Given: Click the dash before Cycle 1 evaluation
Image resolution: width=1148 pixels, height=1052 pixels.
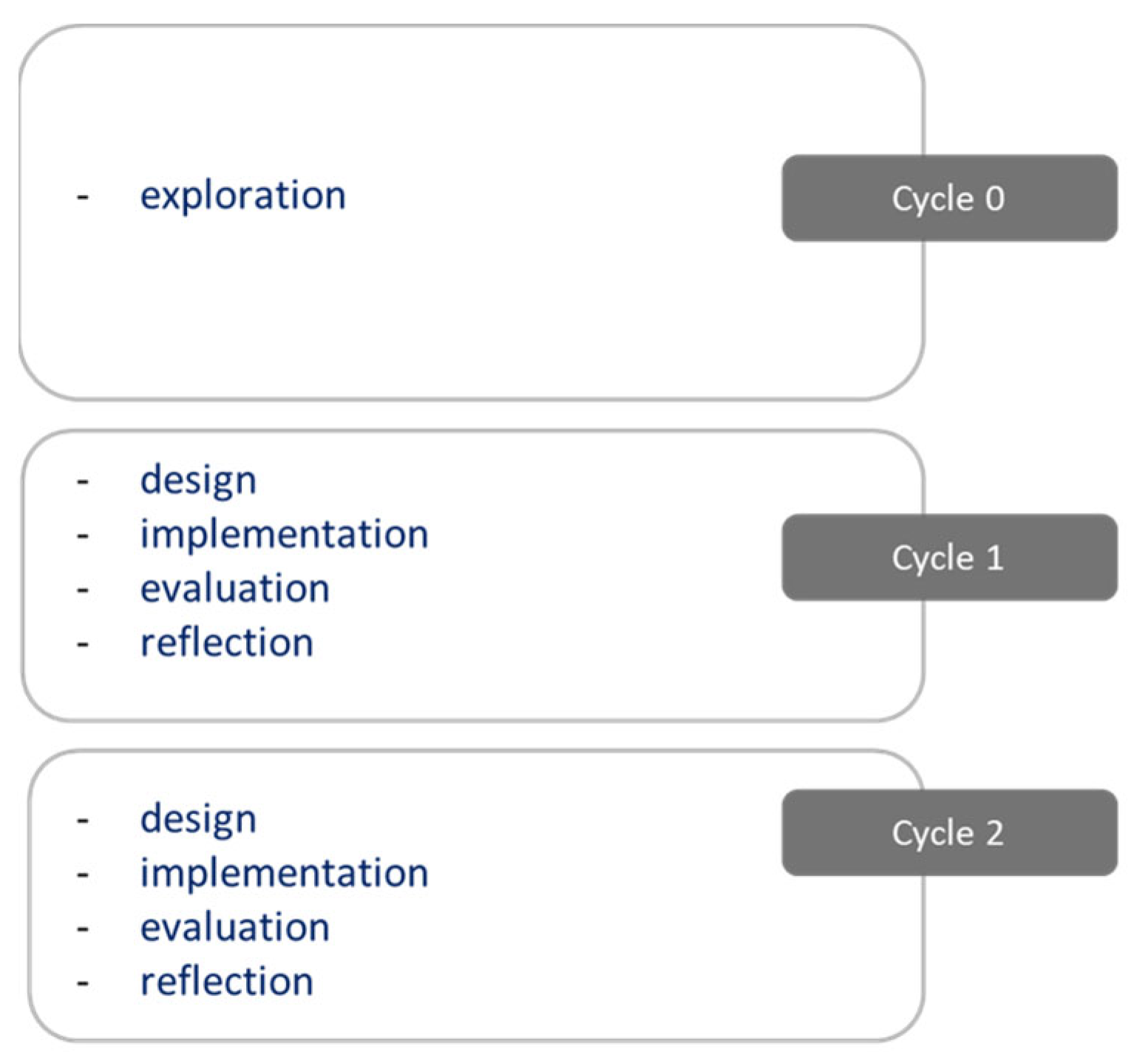Looking at the screenshot, I should tap(83, 591).
